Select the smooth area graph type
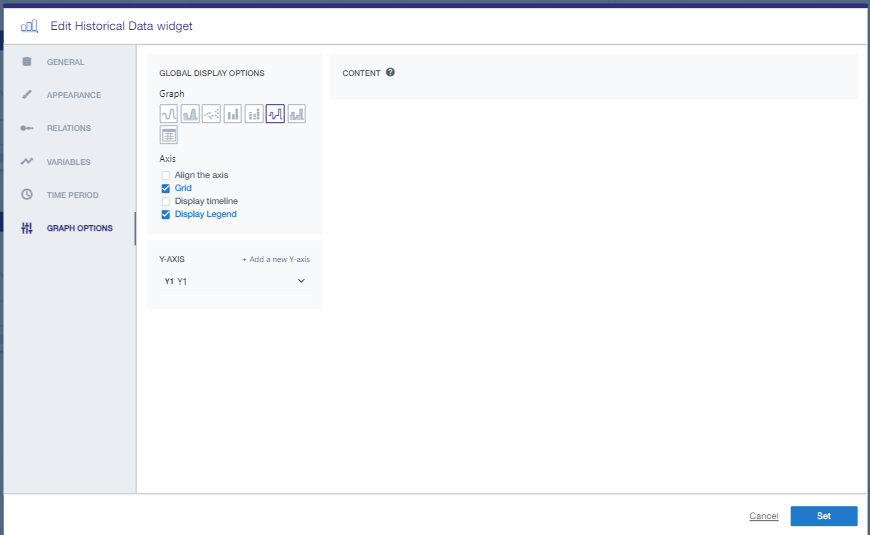870x535 pixels. pyautogui.click(x=190, y=114)
